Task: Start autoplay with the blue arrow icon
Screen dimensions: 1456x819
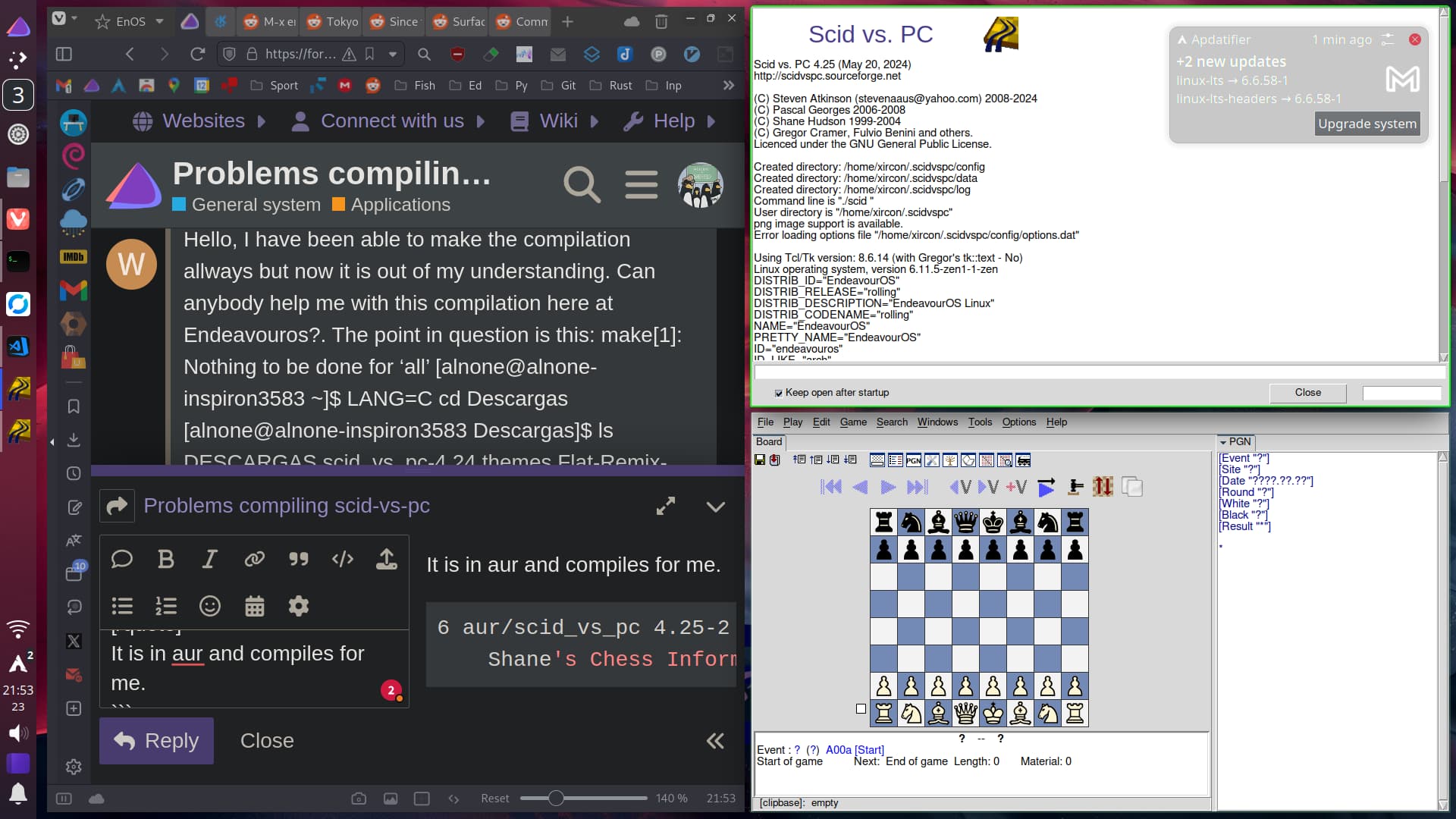Action: pos(1046,487)
